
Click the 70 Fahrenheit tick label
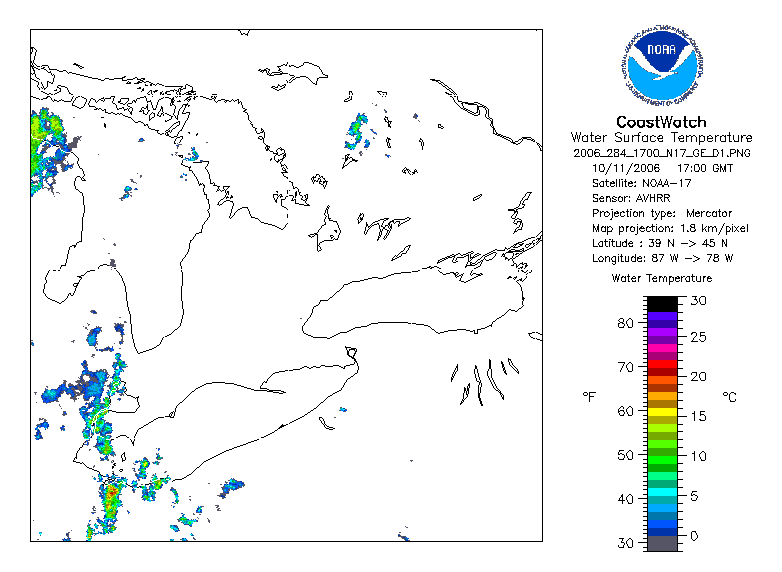click(625, 368)
